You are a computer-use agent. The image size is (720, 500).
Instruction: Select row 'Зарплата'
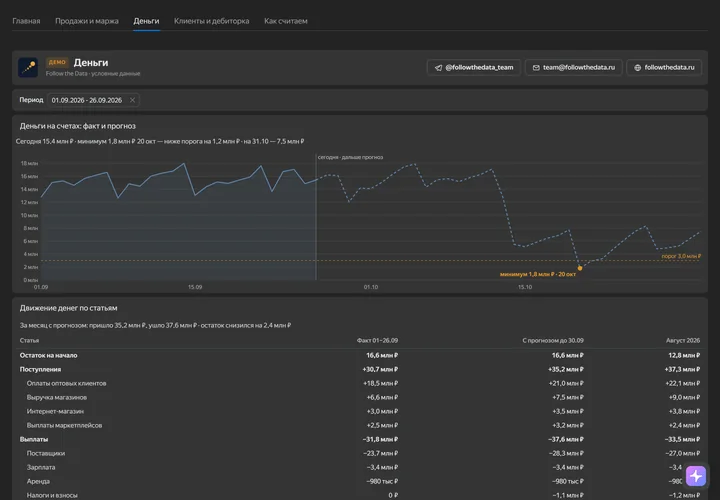click(360, 467)
